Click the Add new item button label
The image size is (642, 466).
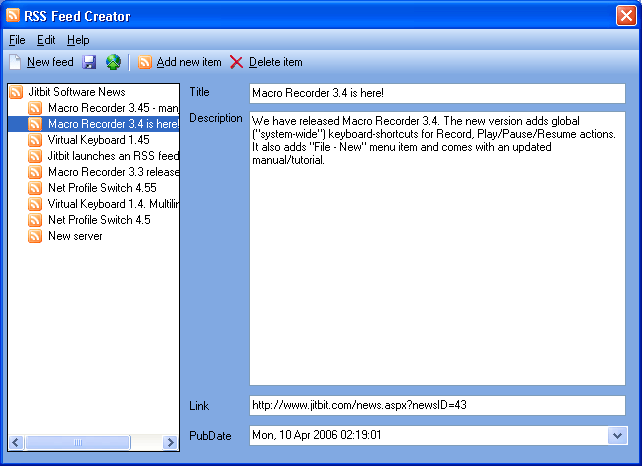(189, 62)
